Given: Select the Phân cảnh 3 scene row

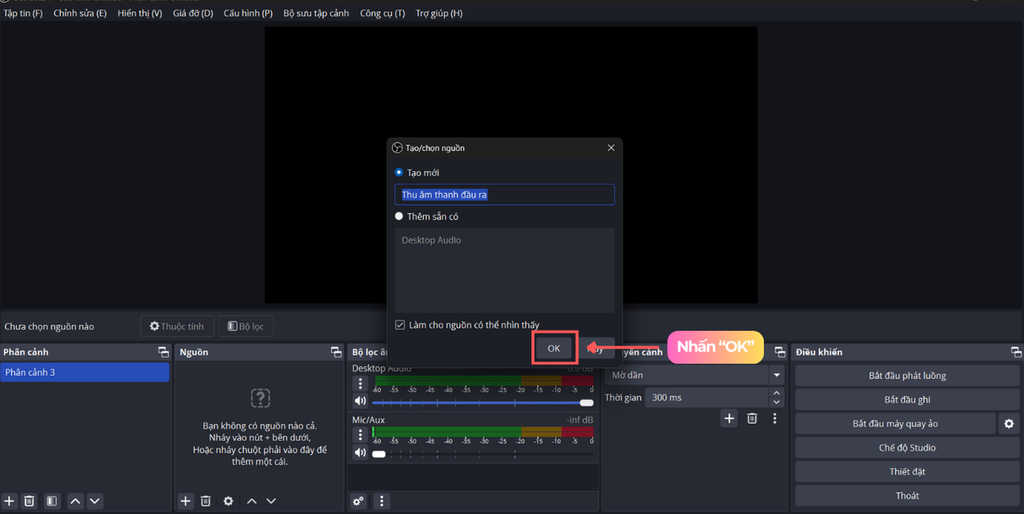Looking at the screenshot, I should point(85,372).
